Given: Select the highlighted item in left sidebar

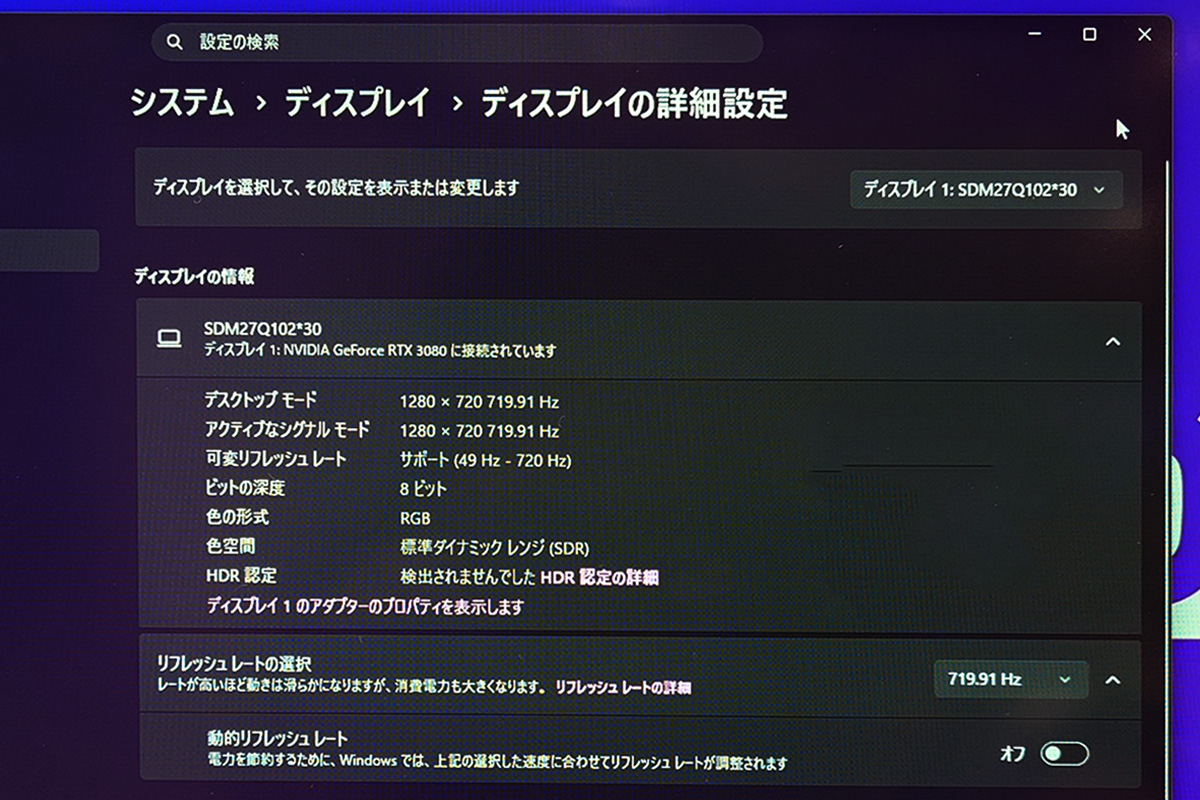Looking at the screenshot, I should tap(49, 250).
